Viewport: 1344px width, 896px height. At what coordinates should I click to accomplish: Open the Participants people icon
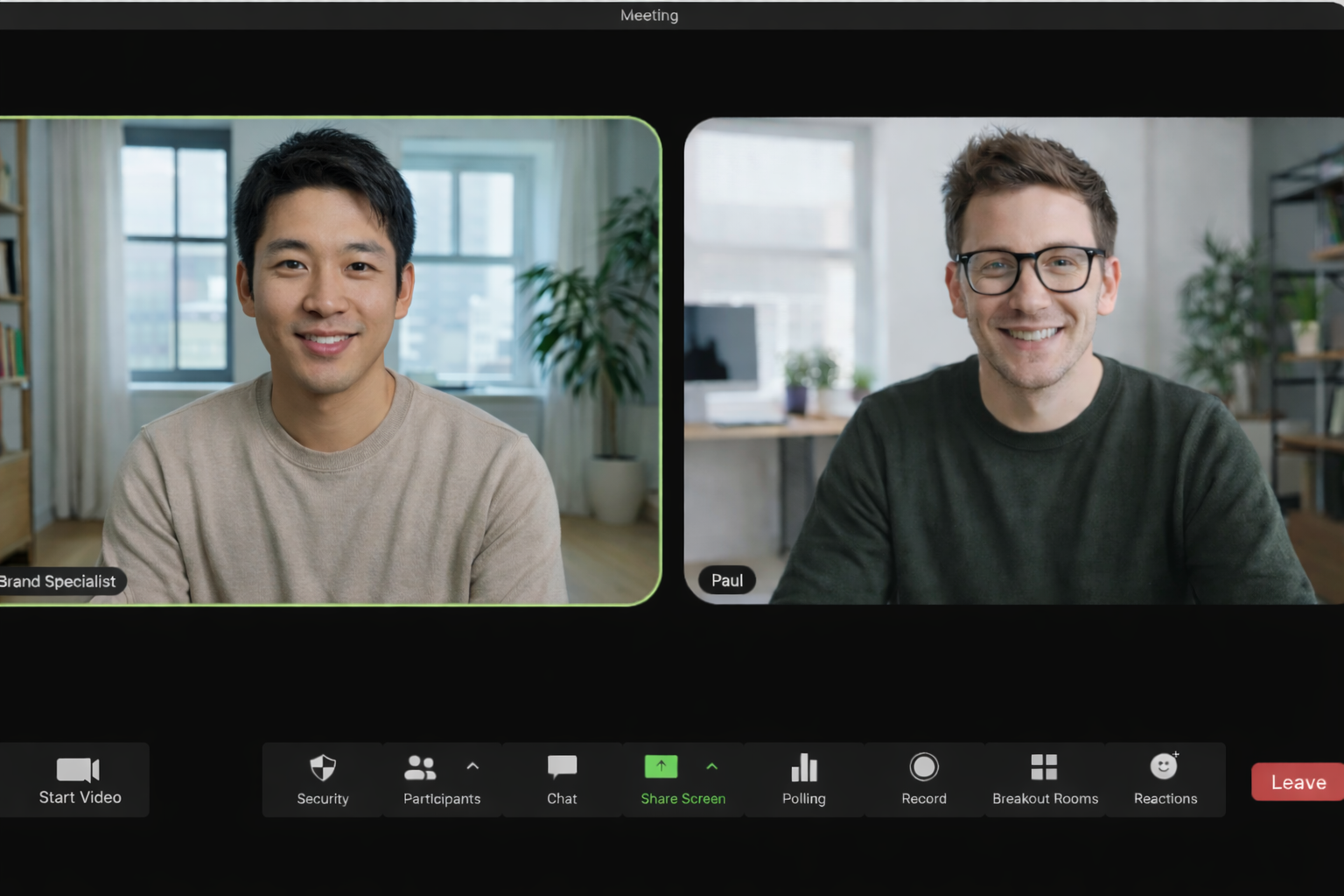420,767
